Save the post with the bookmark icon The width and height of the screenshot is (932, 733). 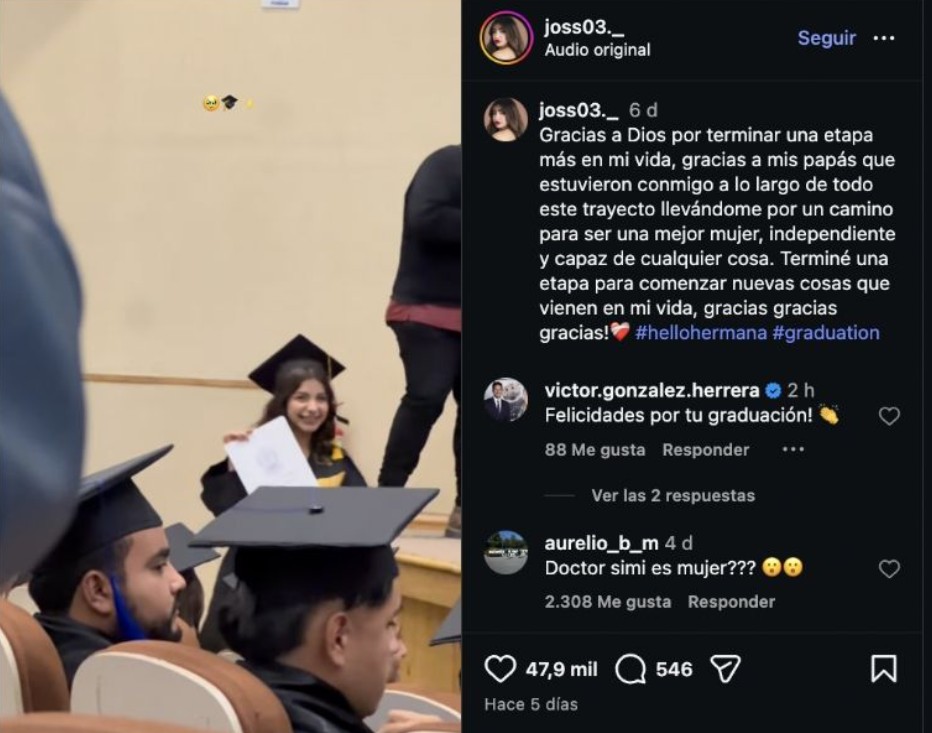coord(884,669)
